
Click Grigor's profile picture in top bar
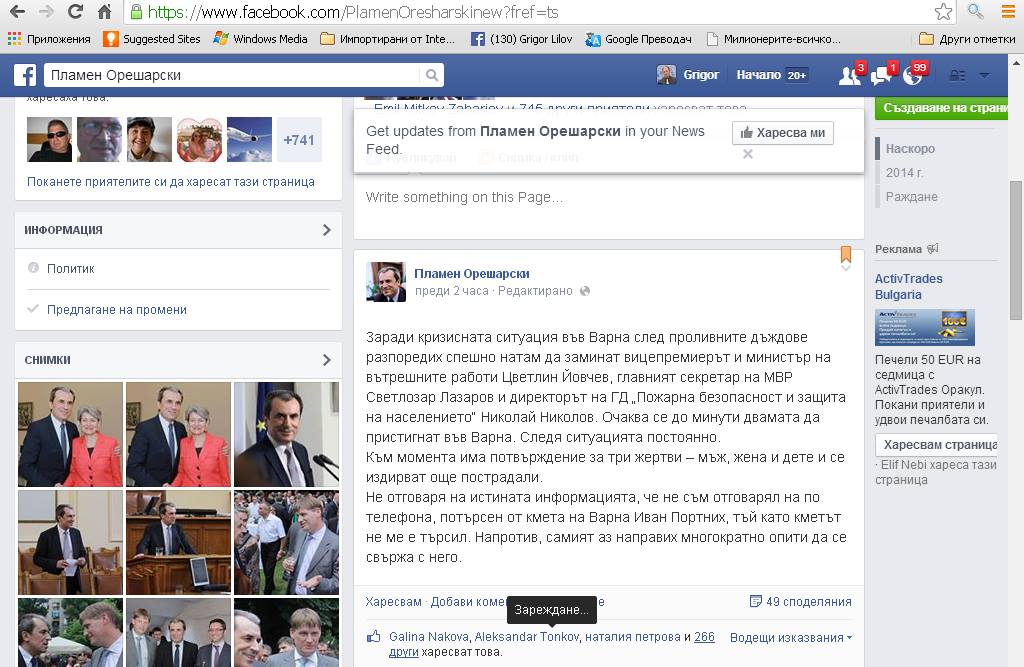pos(667,75)
